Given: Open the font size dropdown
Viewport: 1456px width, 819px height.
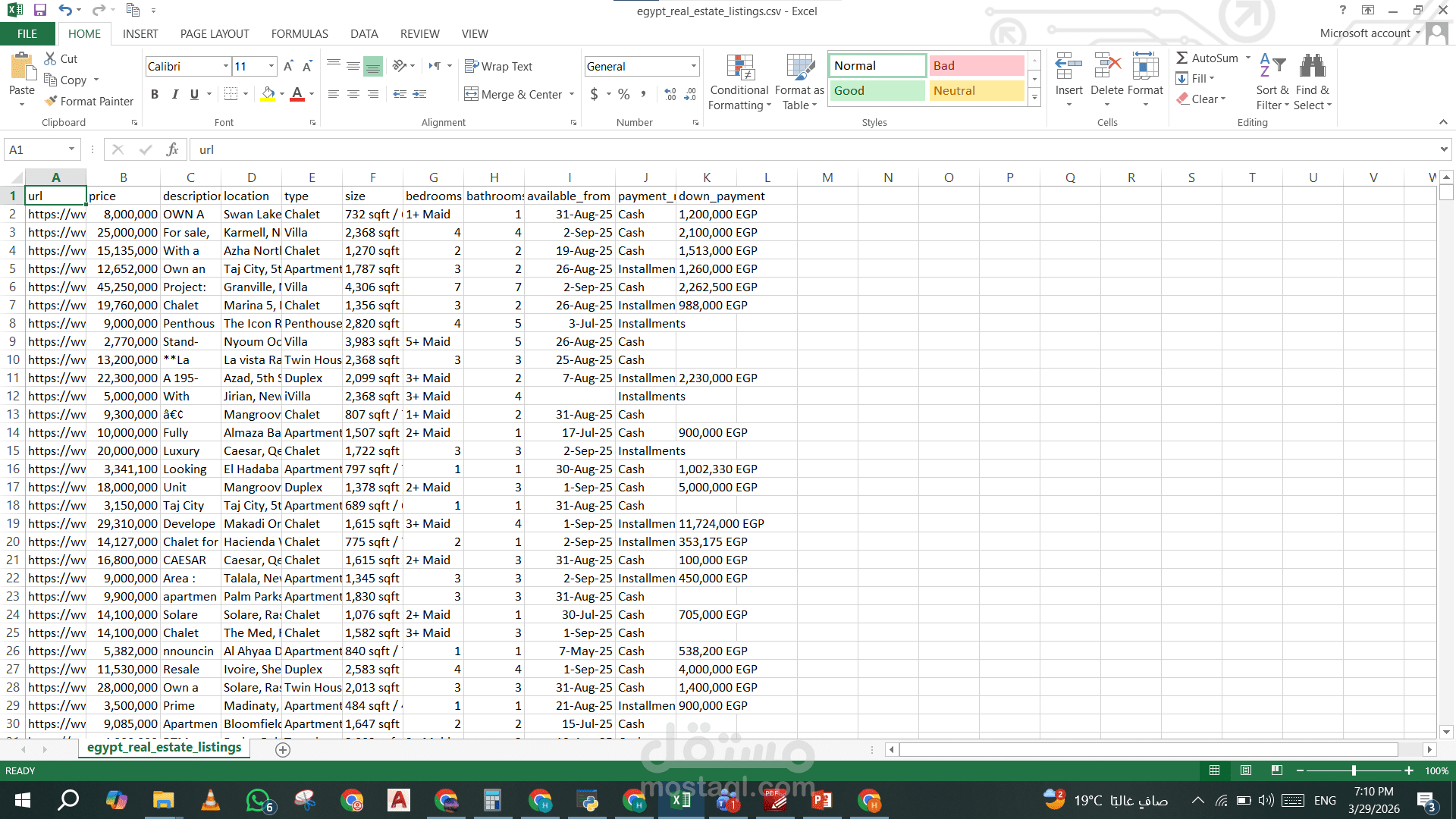Looking at the screenshot, I should [271, 67].
